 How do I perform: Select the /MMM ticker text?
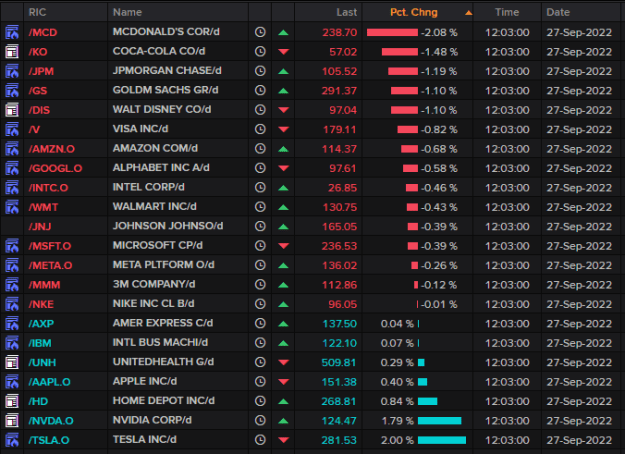(44, 285)
